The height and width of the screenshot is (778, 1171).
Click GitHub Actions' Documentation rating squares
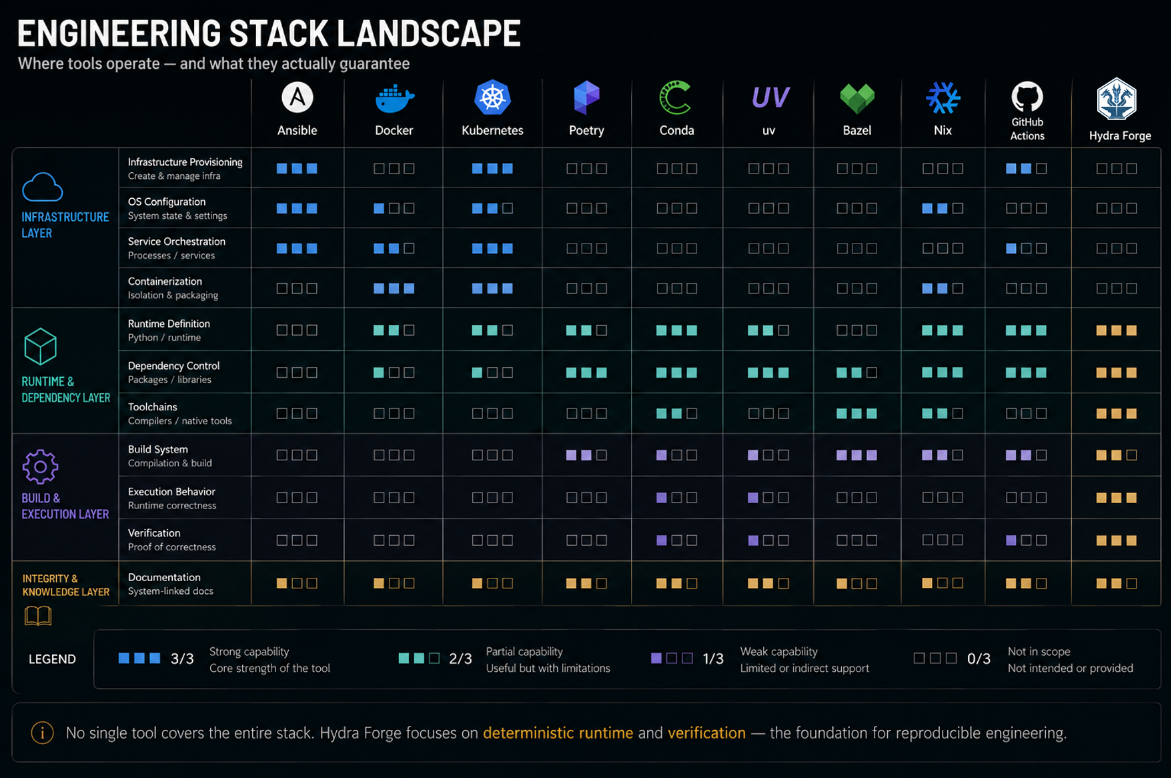tap(1027, 584)
